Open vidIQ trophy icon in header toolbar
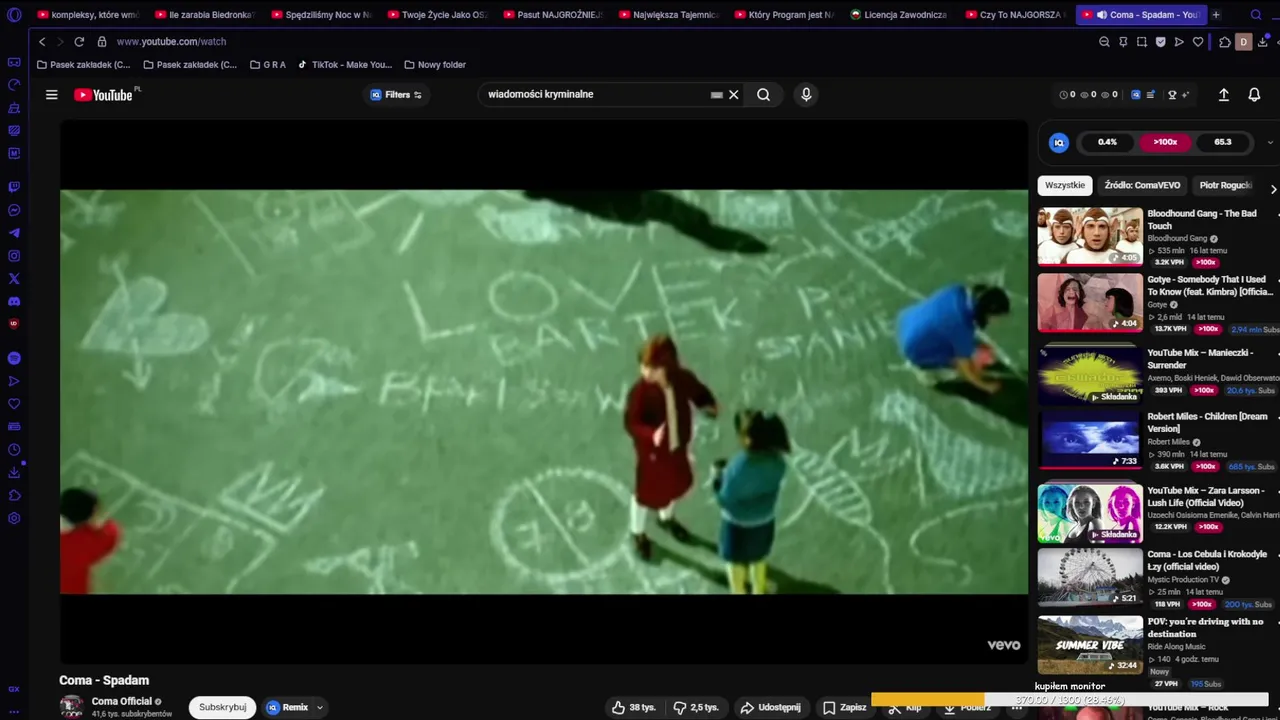 (1172, 95)
